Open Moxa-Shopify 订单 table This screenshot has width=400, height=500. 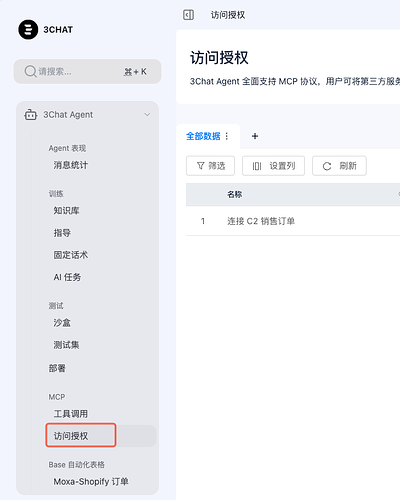91,481
